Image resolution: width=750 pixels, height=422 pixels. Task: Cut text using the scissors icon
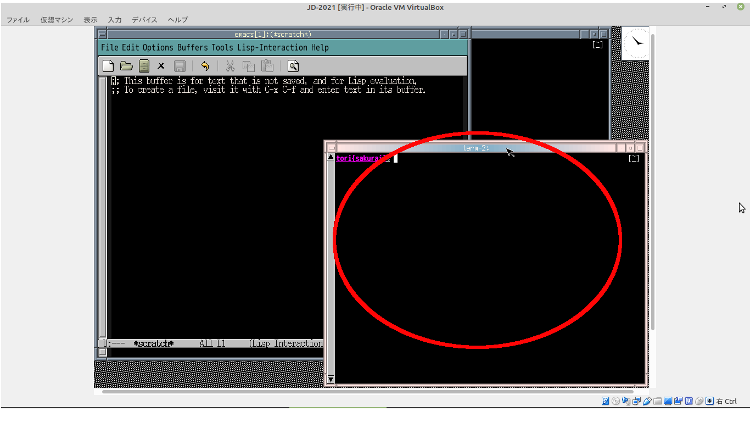click(x=230, y=66)
